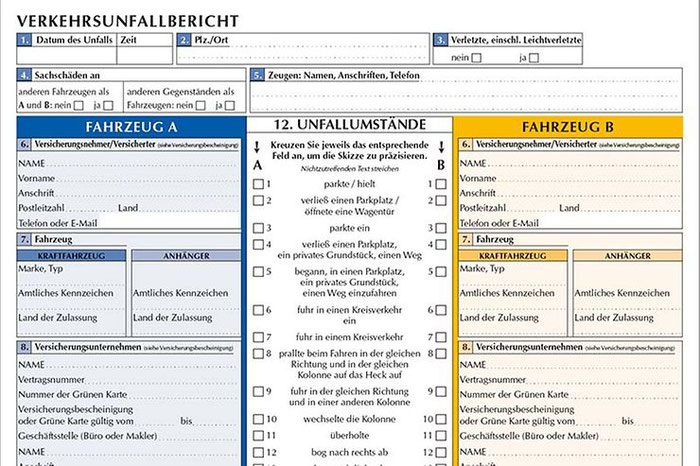The image size is (700, 466).
Task: Check box B12 'bog nach rechts ab'
Action: coord(441,452)
